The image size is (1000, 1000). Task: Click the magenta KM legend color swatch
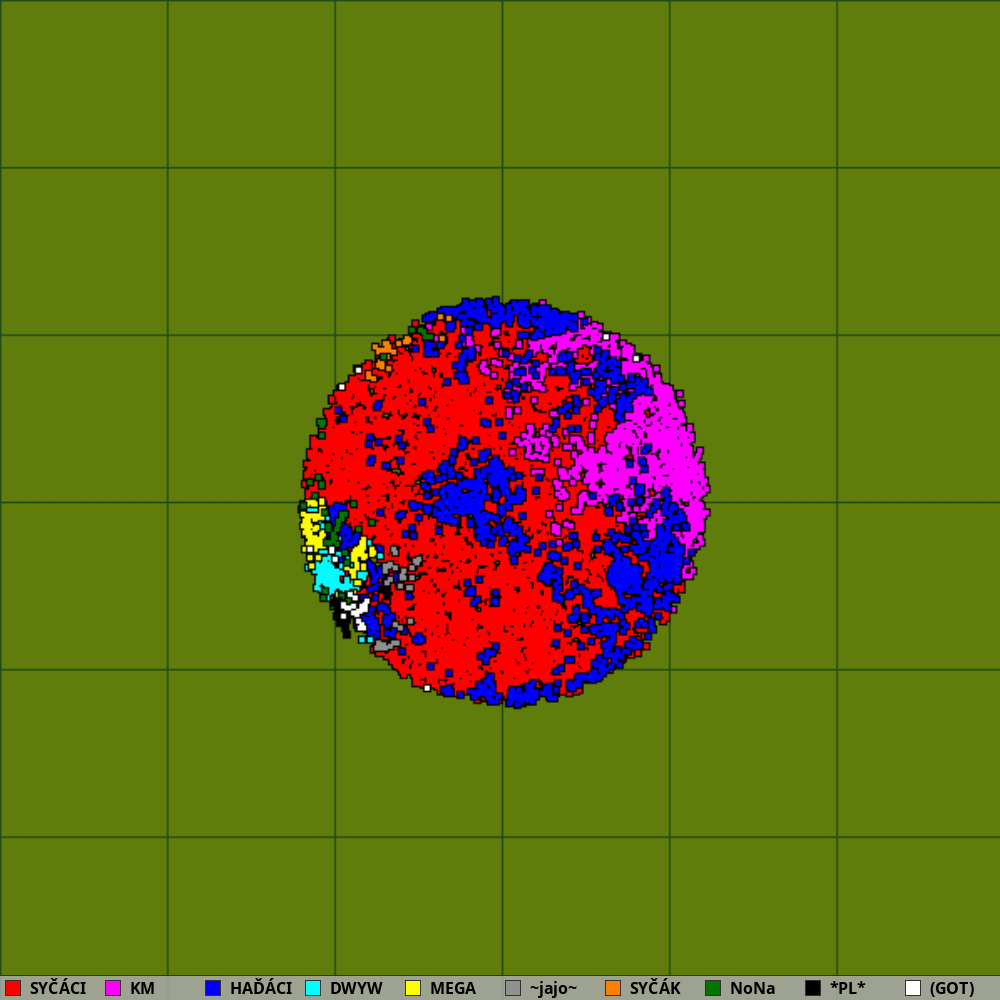[x=113, y=988]
